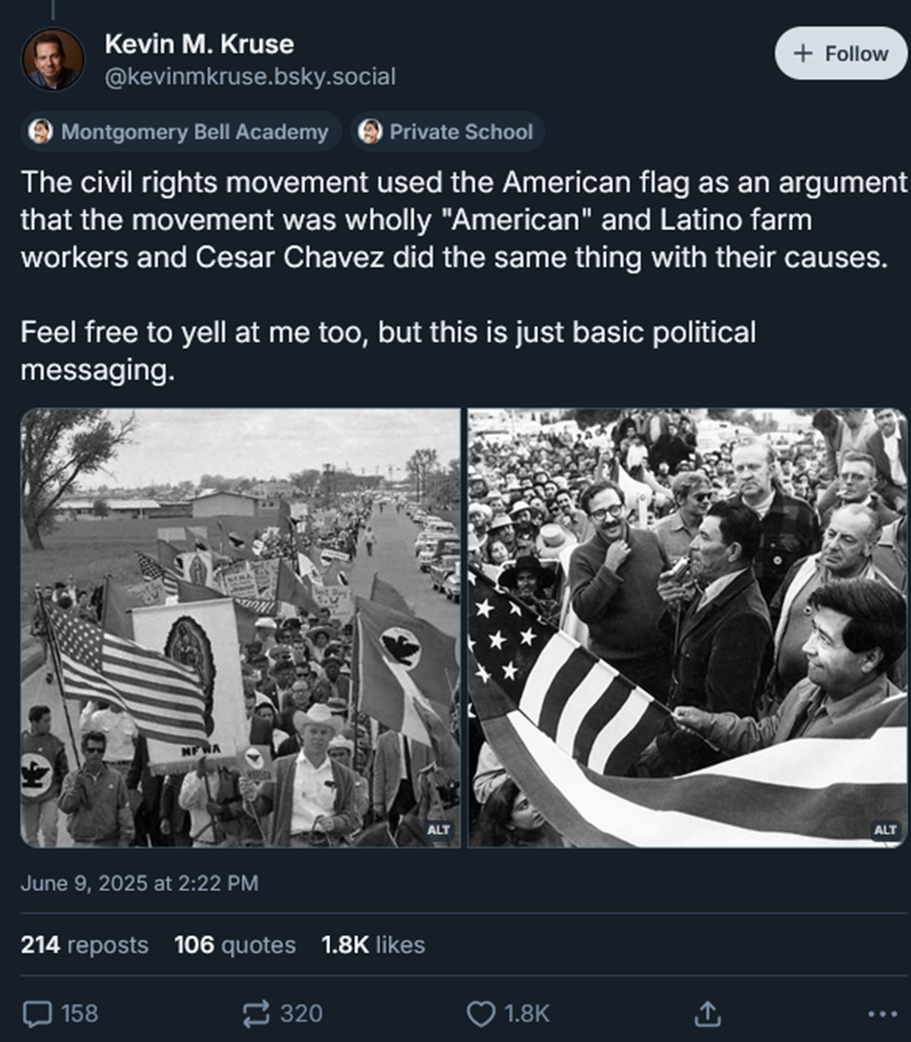This screenshot has width=911, height=1042.
Task: Show ALT text on the flag photo
Action: [886, 829]
